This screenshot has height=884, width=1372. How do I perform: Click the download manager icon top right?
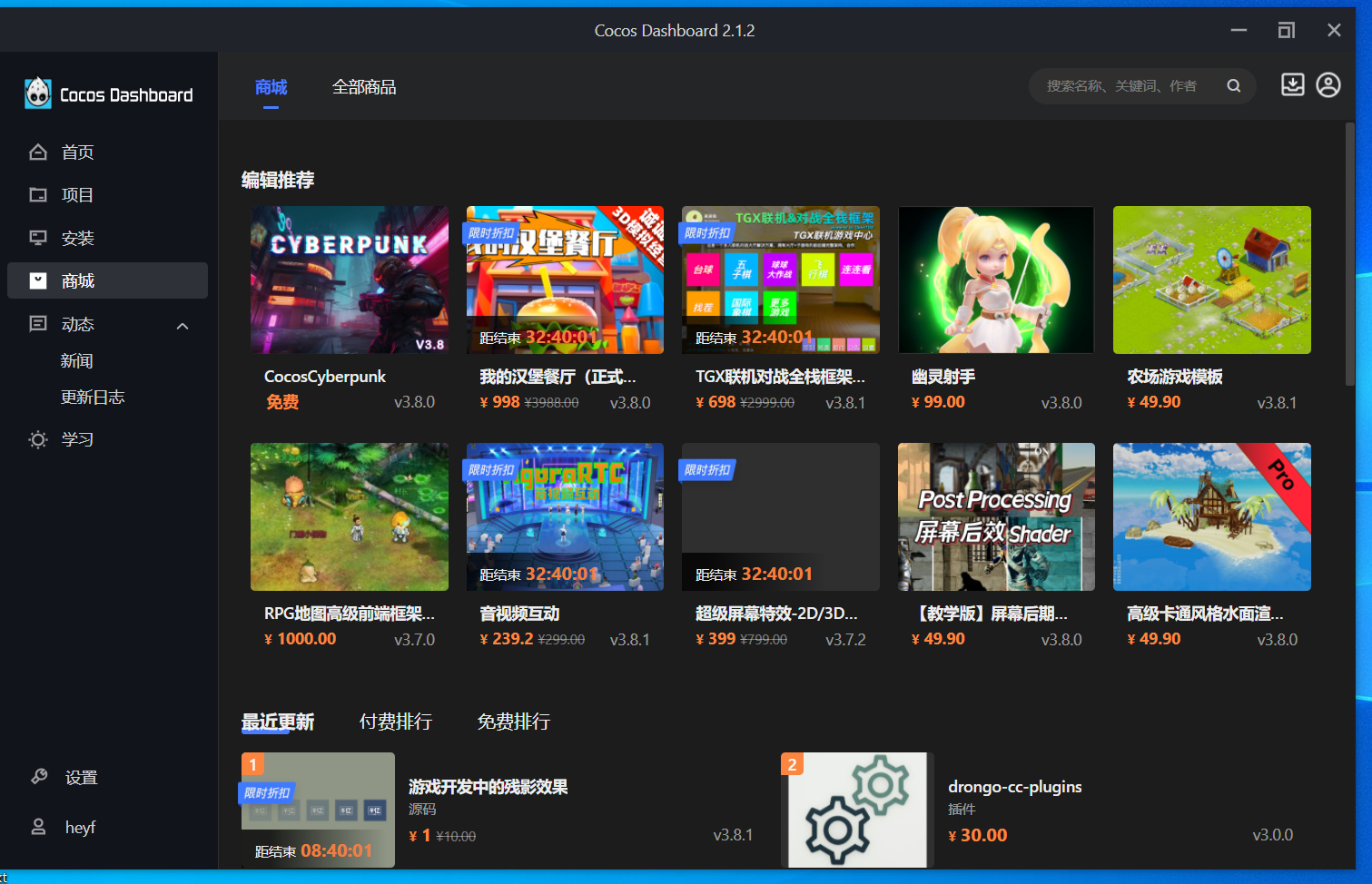click(1292, 83)
